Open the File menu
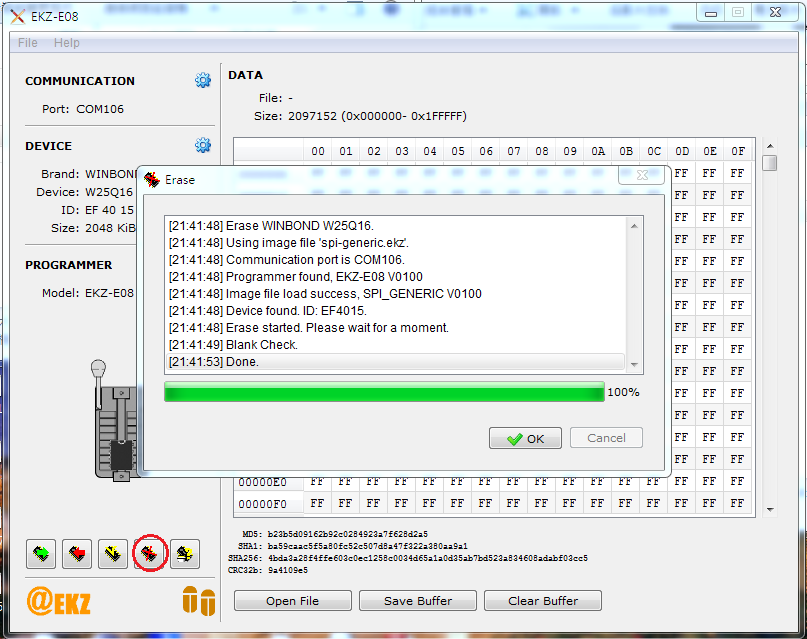The image size is (807, 639). pyautogui.click(x=28, y=43)
